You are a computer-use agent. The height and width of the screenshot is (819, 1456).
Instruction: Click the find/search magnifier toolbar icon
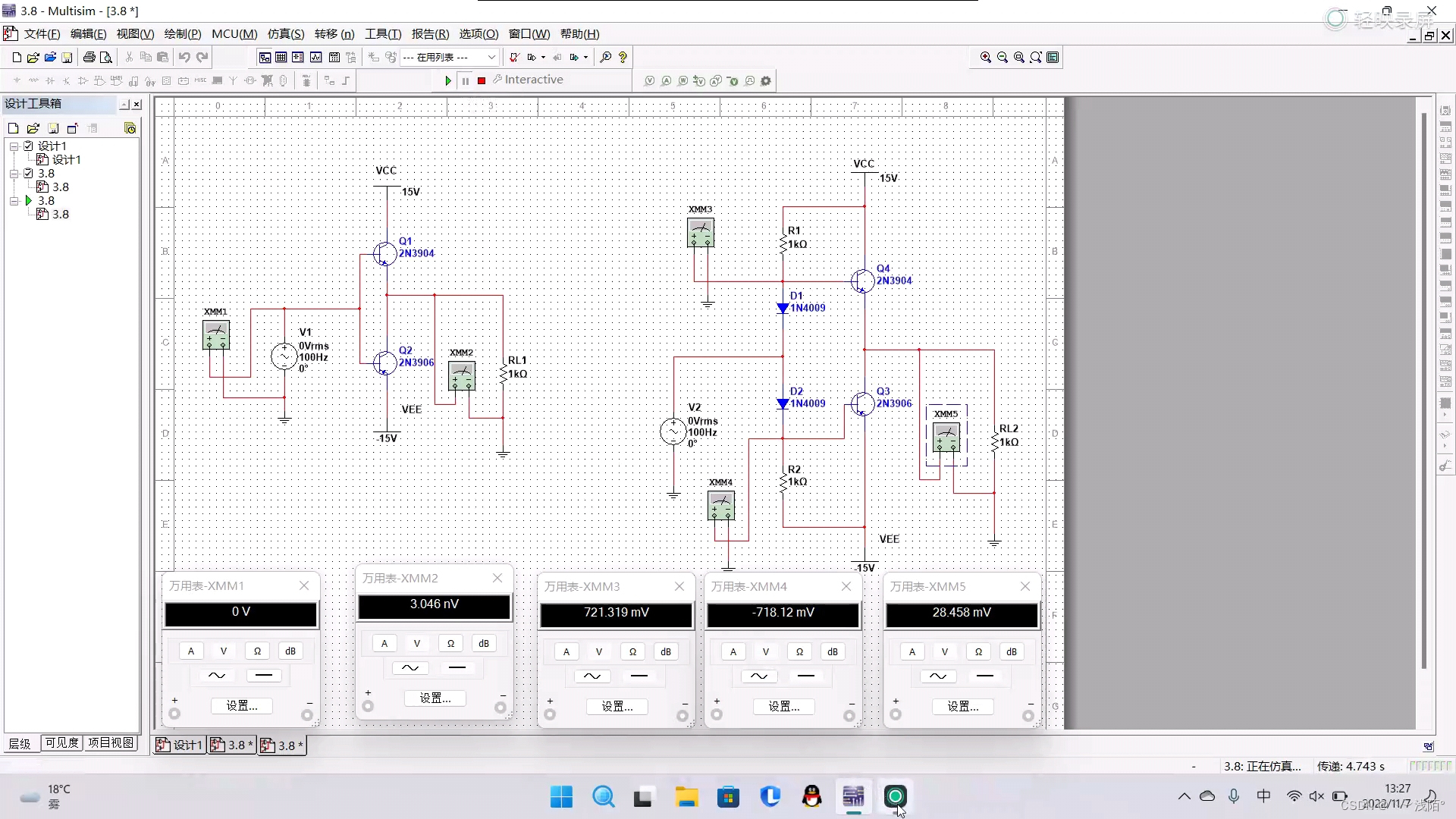tap(605, 57)
